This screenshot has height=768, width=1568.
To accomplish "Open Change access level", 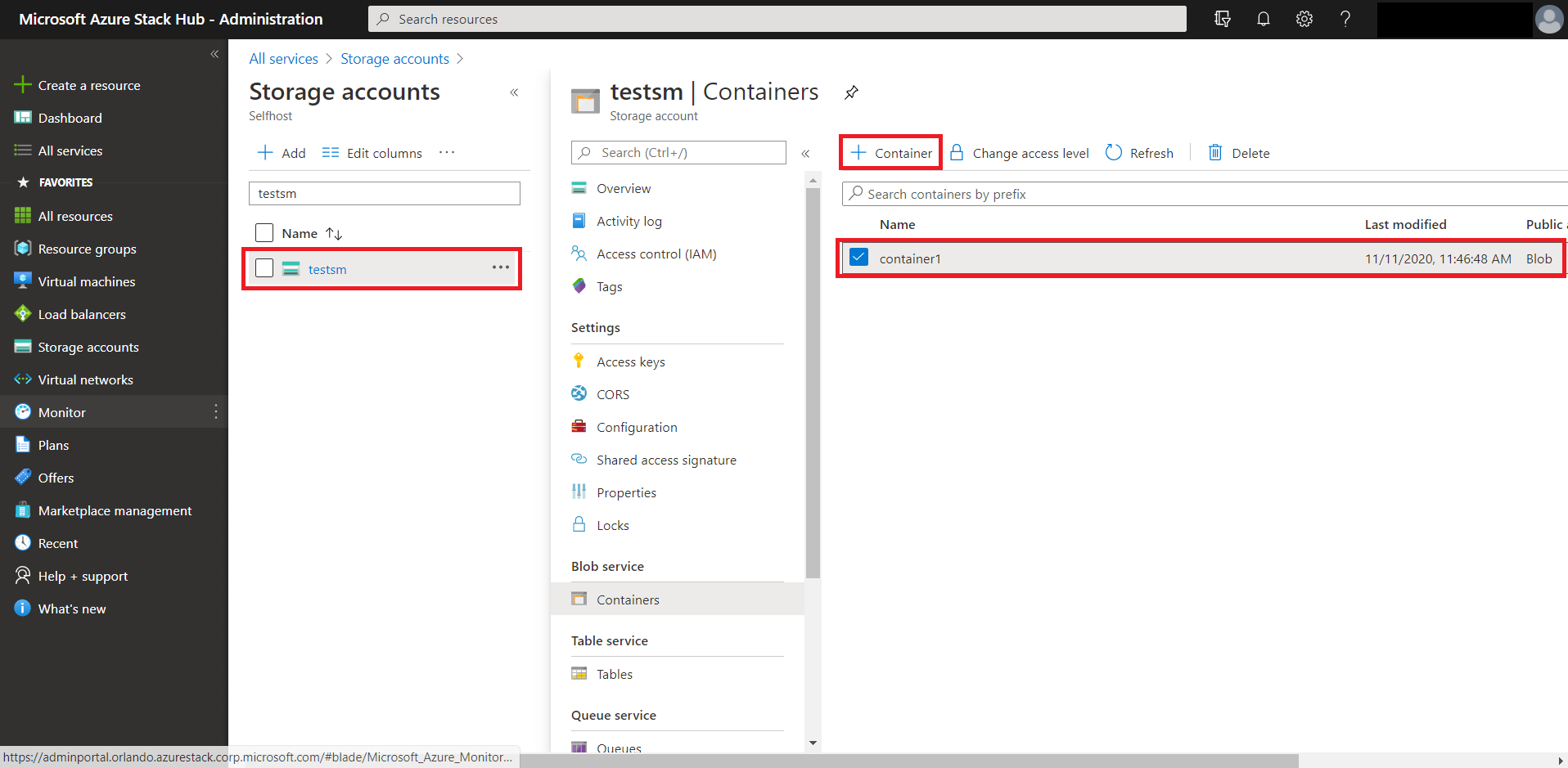I will 1019,153.
